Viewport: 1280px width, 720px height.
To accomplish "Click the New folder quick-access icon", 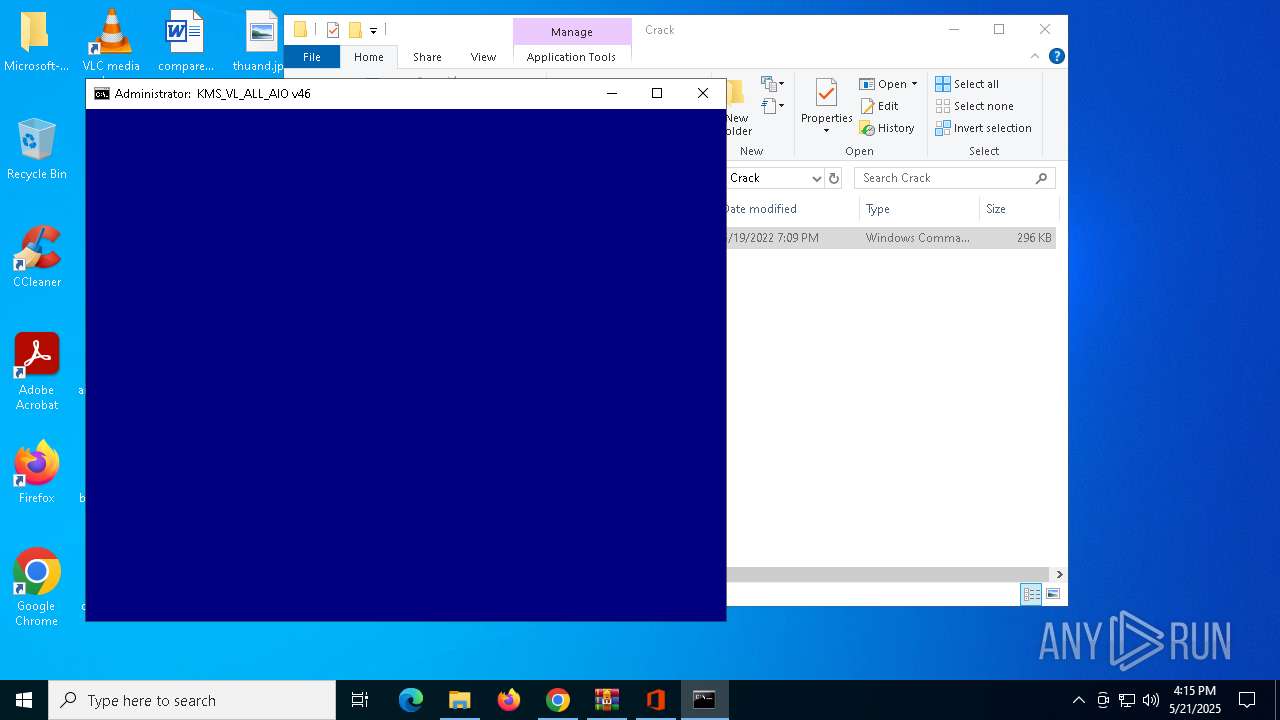I will [x=355, y=30].
